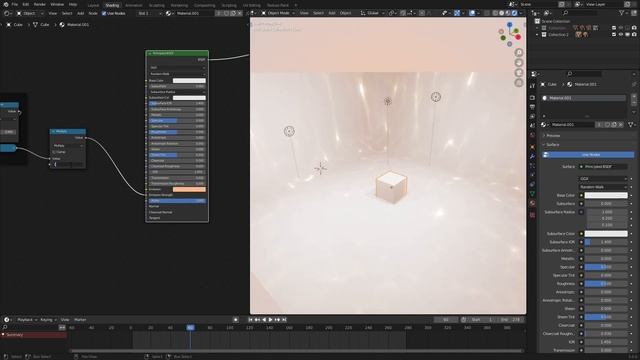Screen dimensions: 640x360
Task: Open node editor Add menu
Action: pyautogui.click(x=80, y=13)
